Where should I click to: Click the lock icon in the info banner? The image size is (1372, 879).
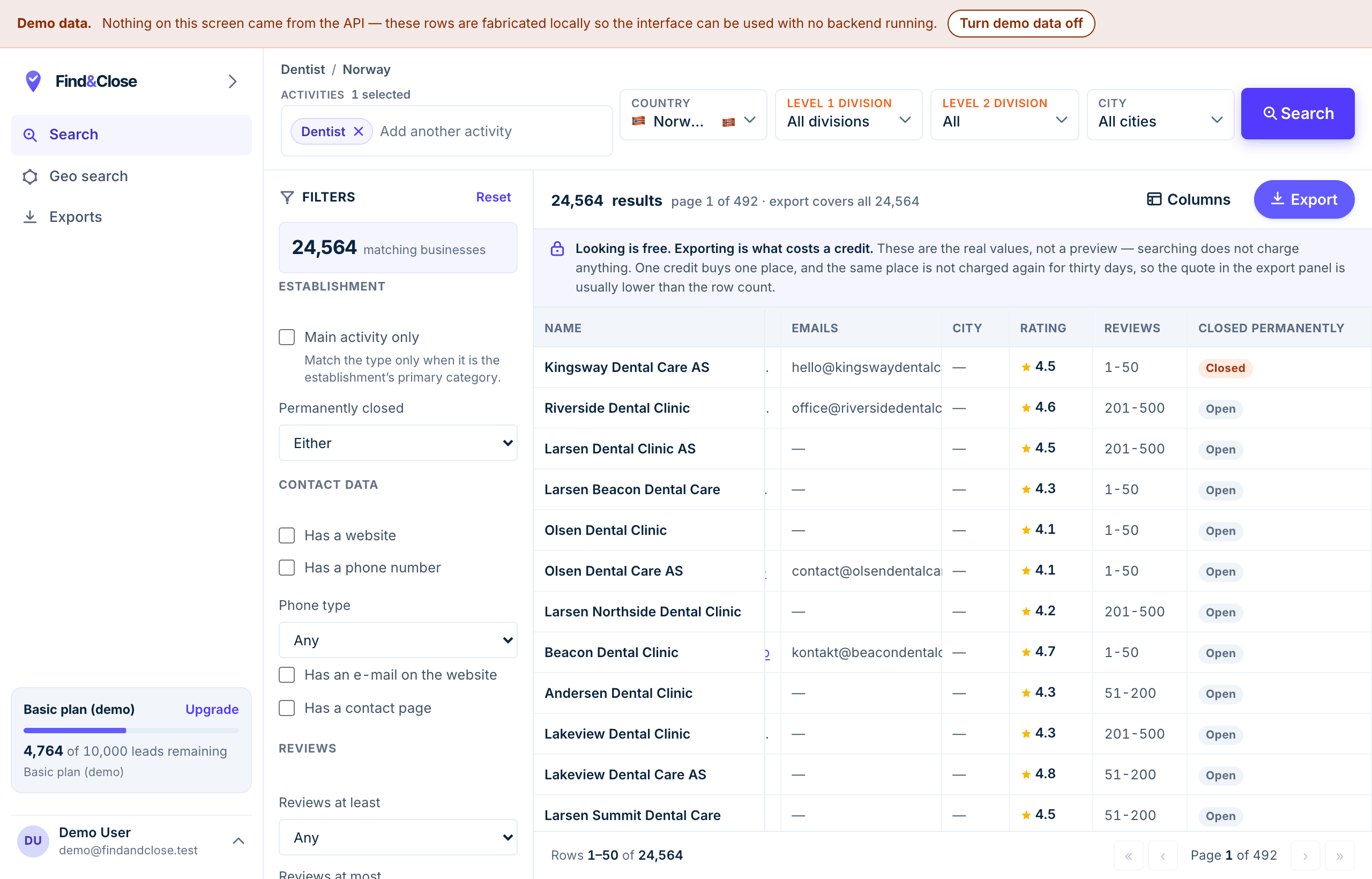(x=557, y=249)
